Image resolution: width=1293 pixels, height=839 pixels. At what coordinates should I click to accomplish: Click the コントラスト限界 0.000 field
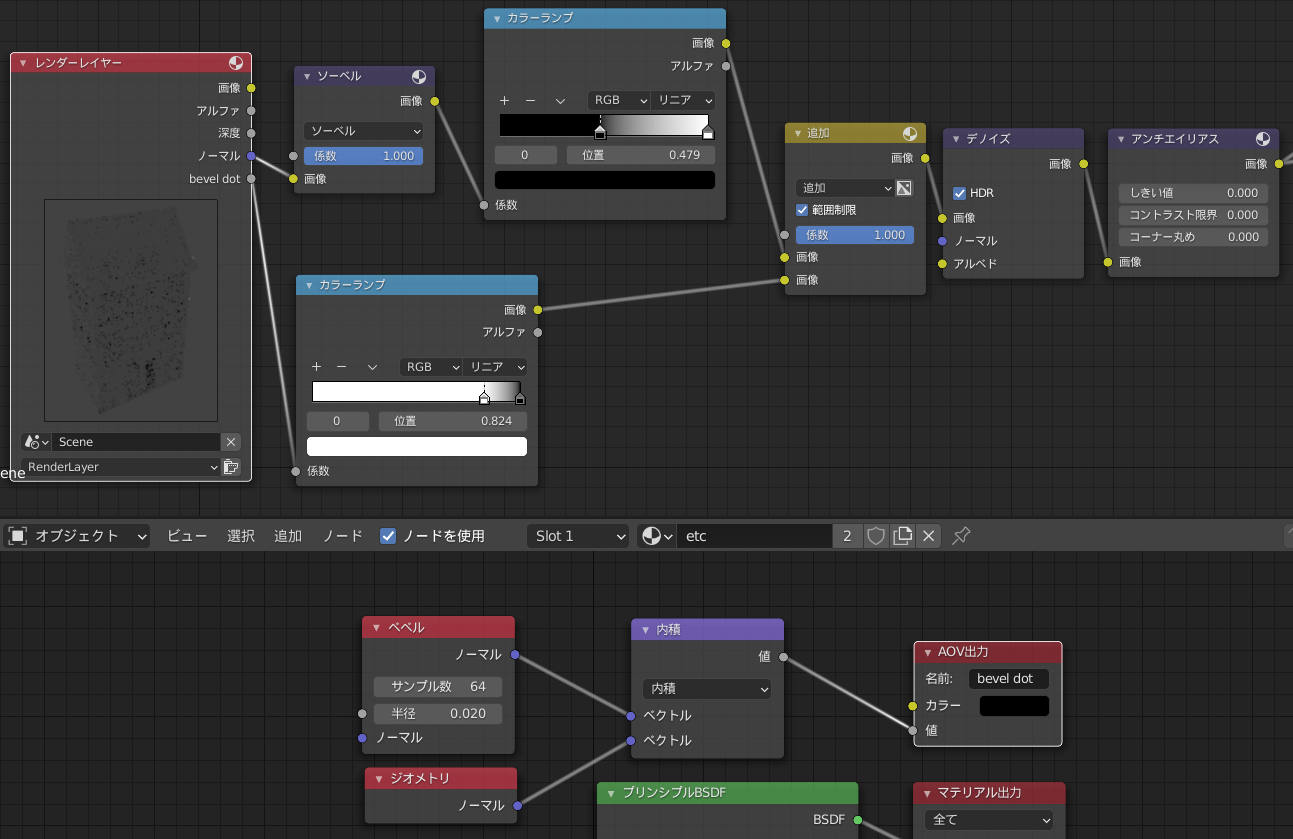point(1193,215)
